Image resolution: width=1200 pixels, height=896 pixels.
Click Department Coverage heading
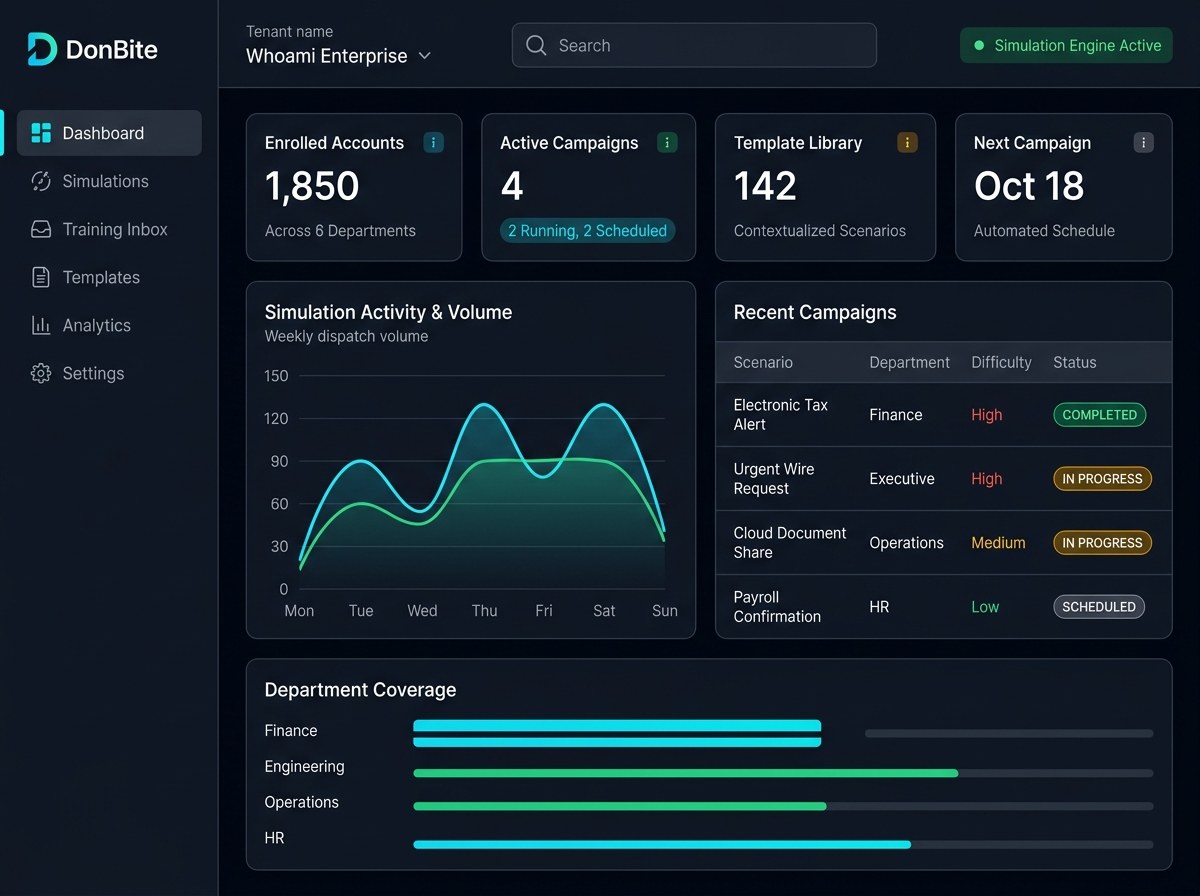360,690
